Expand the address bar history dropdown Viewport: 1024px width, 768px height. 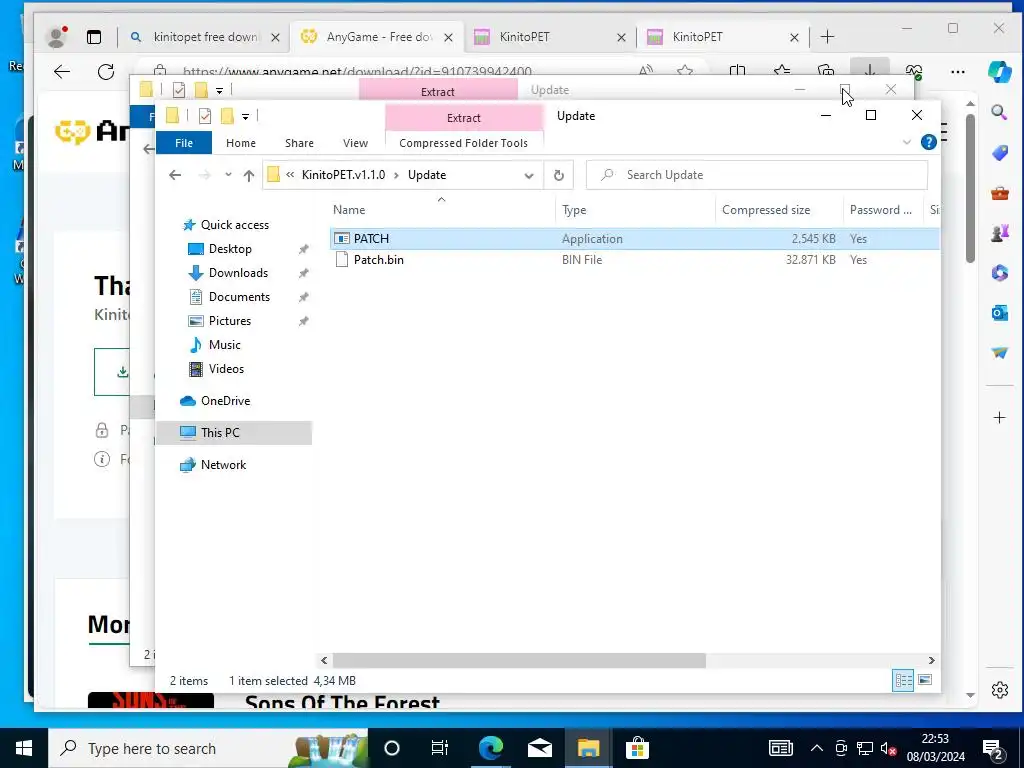[529, 175]
